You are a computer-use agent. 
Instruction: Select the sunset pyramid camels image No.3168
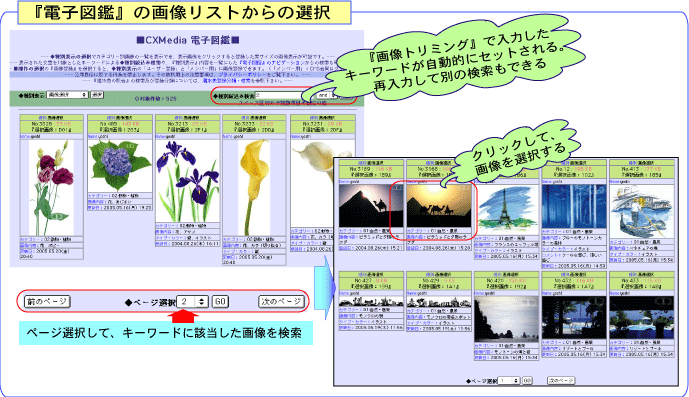(439, 206)
